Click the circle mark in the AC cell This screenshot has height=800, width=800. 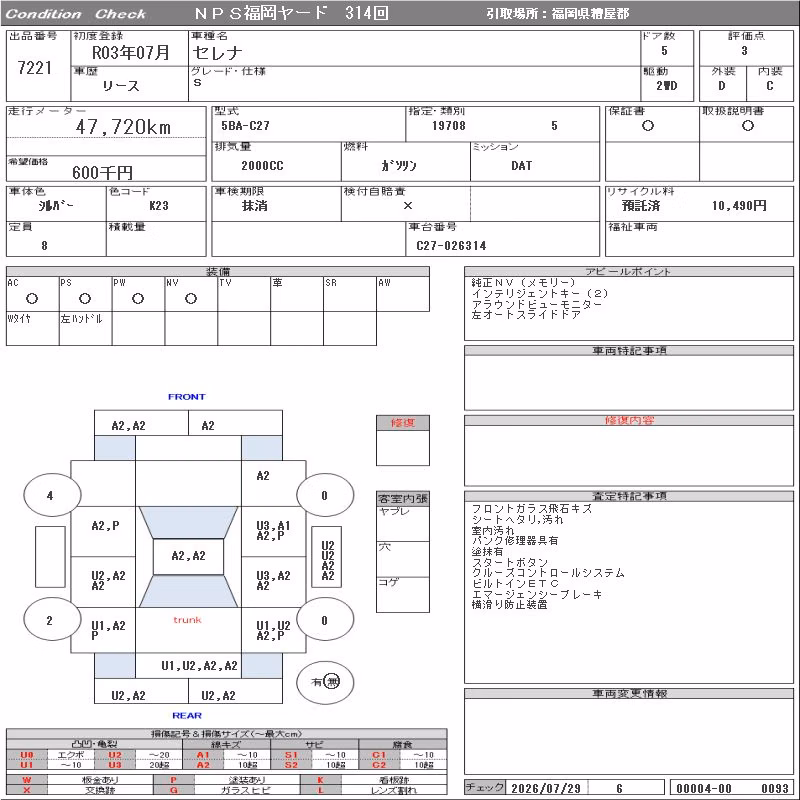click(32, 298)
